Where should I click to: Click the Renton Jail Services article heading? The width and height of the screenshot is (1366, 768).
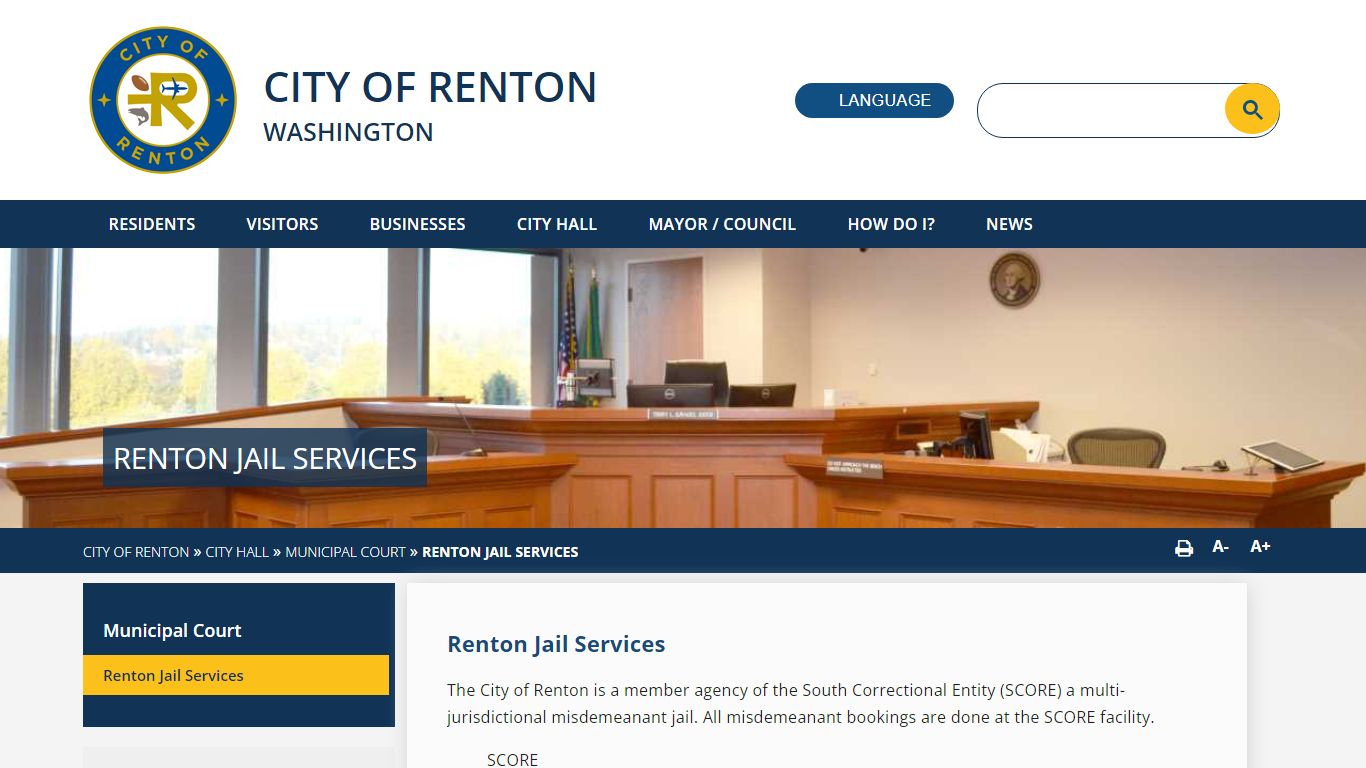coord(556,644)
